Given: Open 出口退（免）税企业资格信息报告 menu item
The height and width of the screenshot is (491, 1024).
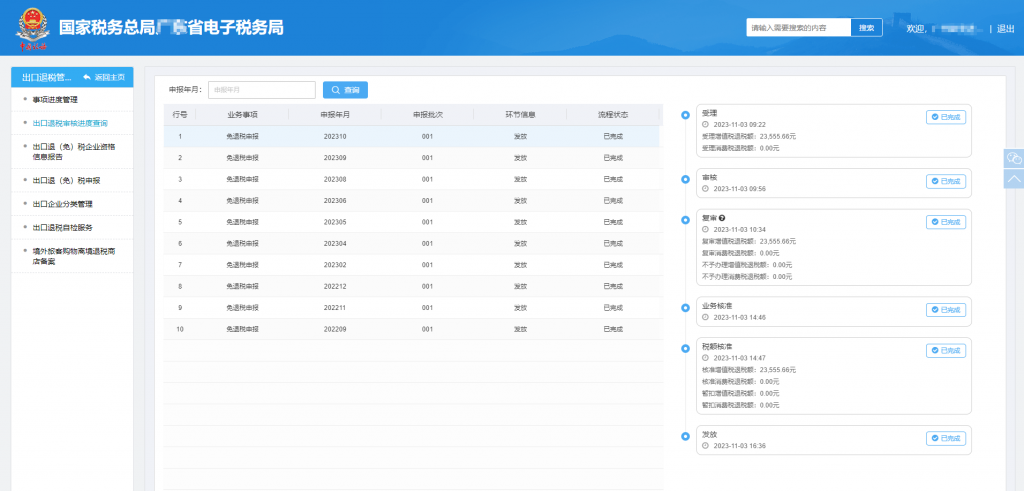Looking at the screenshot, I should pyautogui.click(x=72, y=151).
